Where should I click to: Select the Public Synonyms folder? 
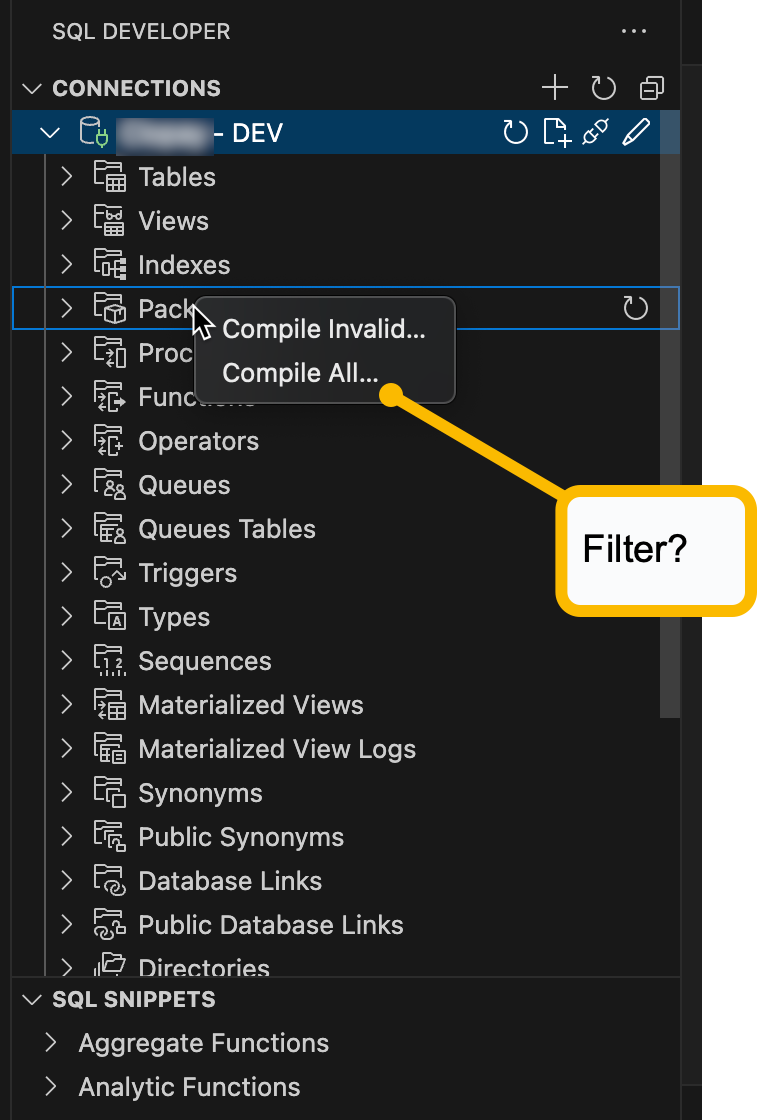pos(241,837)
